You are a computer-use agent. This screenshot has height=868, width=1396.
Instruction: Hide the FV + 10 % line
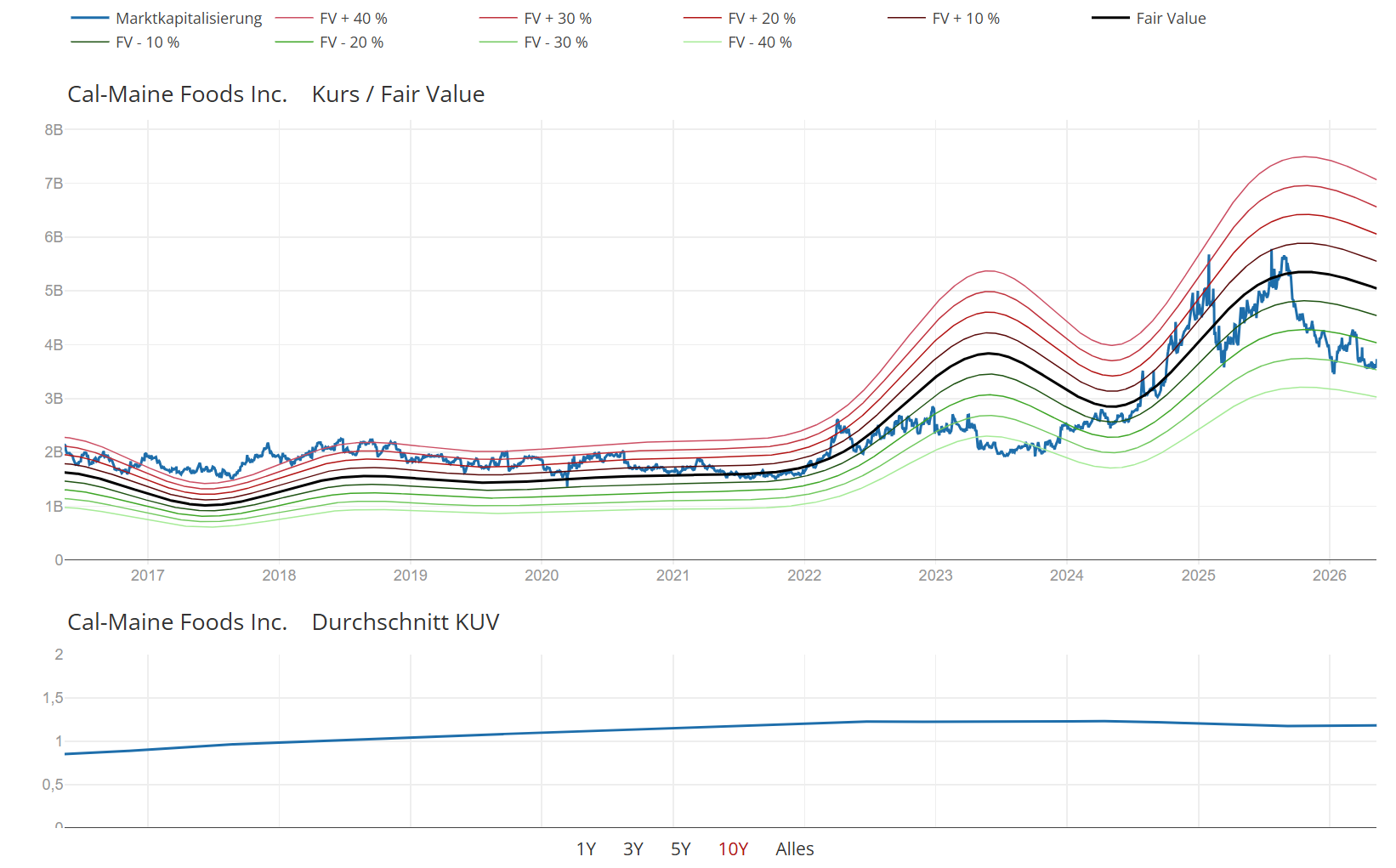(x=944, y=19)
